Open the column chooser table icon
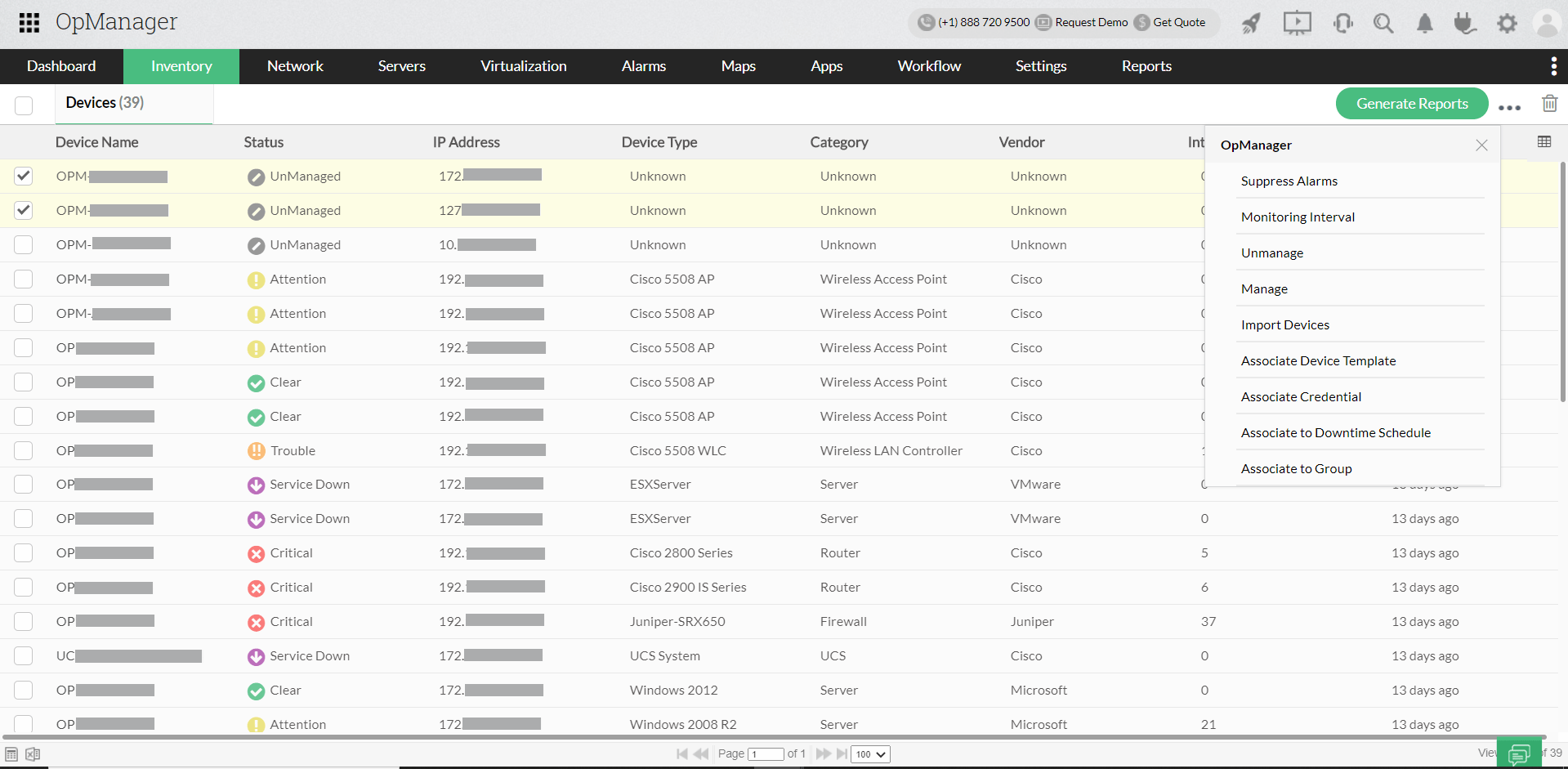This screenshot has width=1568, height=769. tap(1544, 141)
